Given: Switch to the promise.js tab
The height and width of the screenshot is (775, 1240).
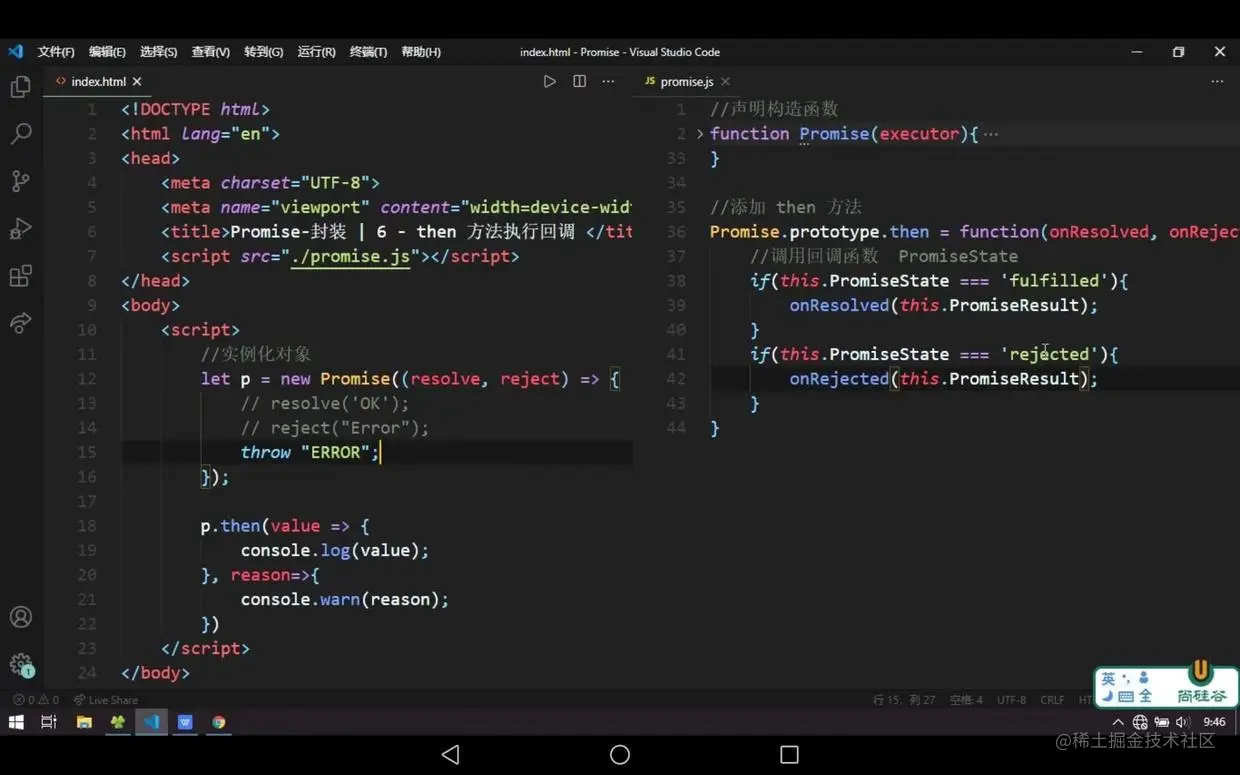Looking at the screenshot, I should [x=686, y=81].
